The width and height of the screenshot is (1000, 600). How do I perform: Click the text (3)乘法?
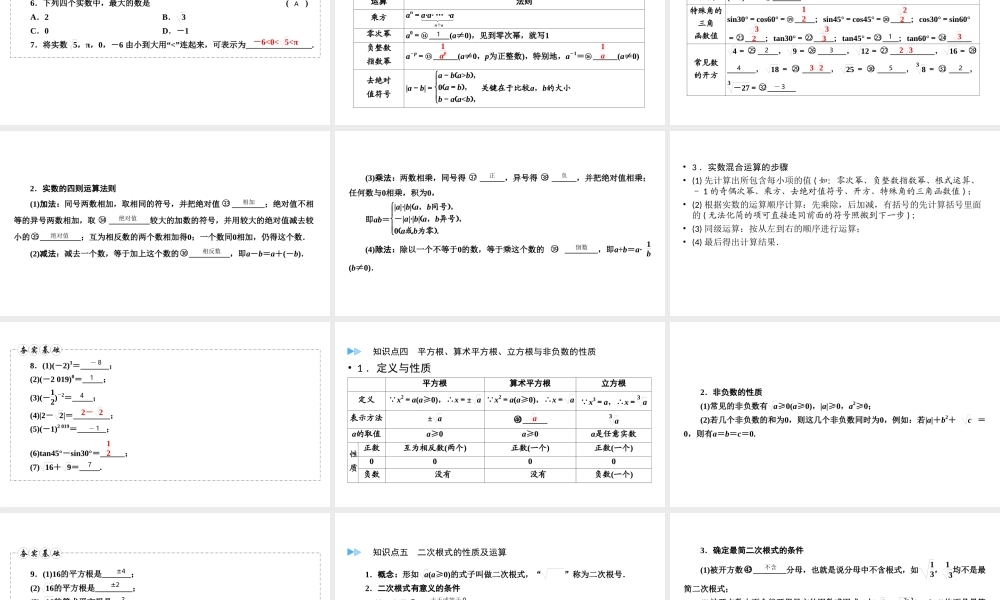[x=380, y=178]
